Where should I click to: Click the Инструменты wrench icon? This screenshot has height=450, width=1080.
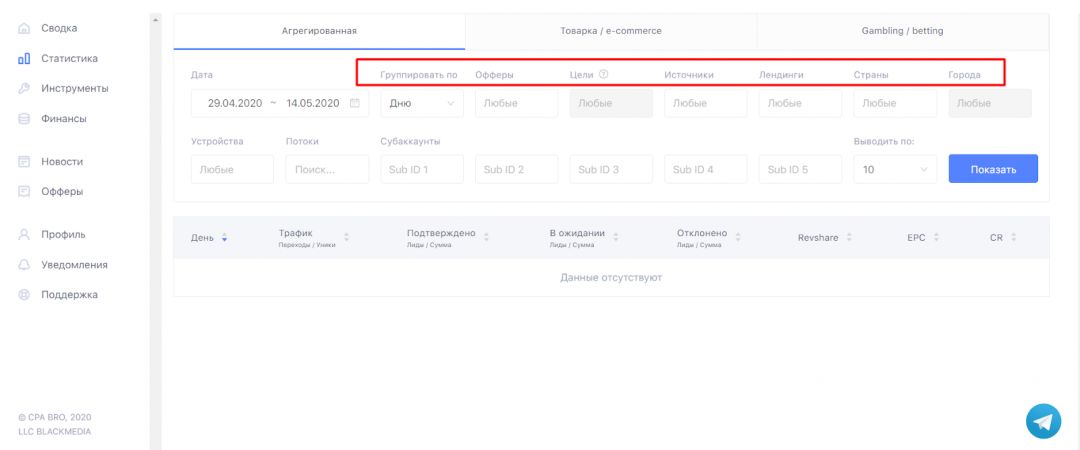click(x=24, y=88)
